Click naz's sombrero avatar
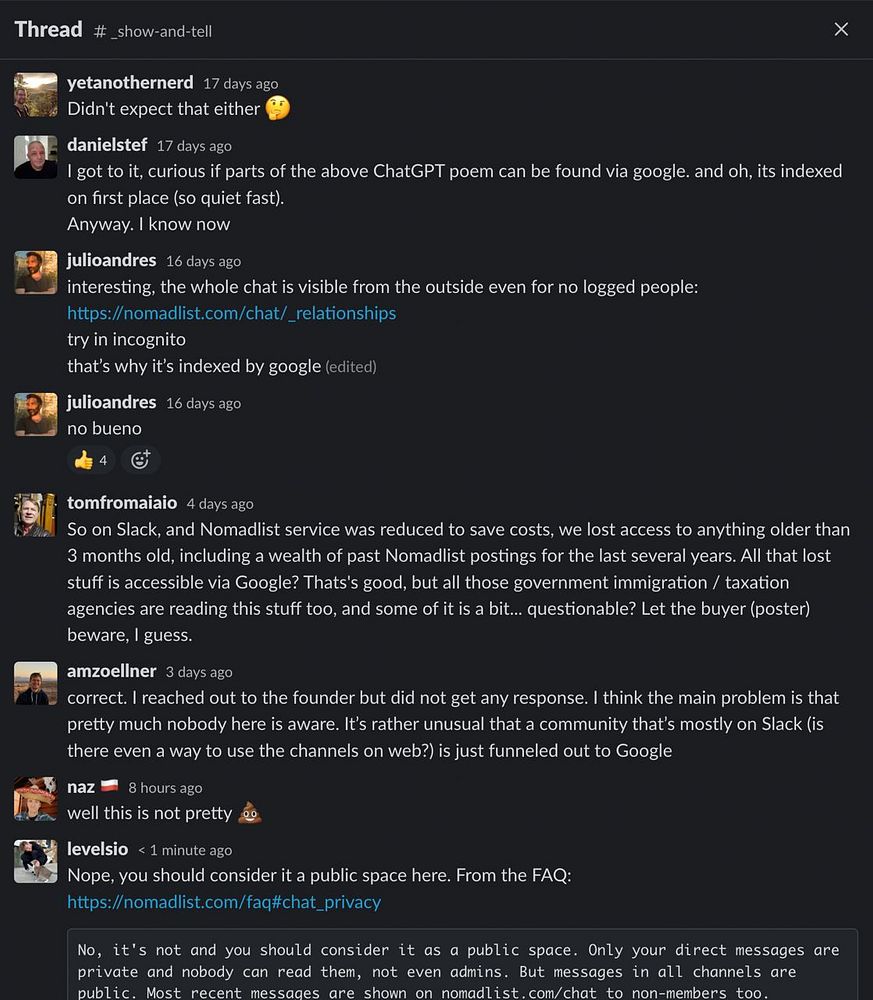 [x=36, y=798]
